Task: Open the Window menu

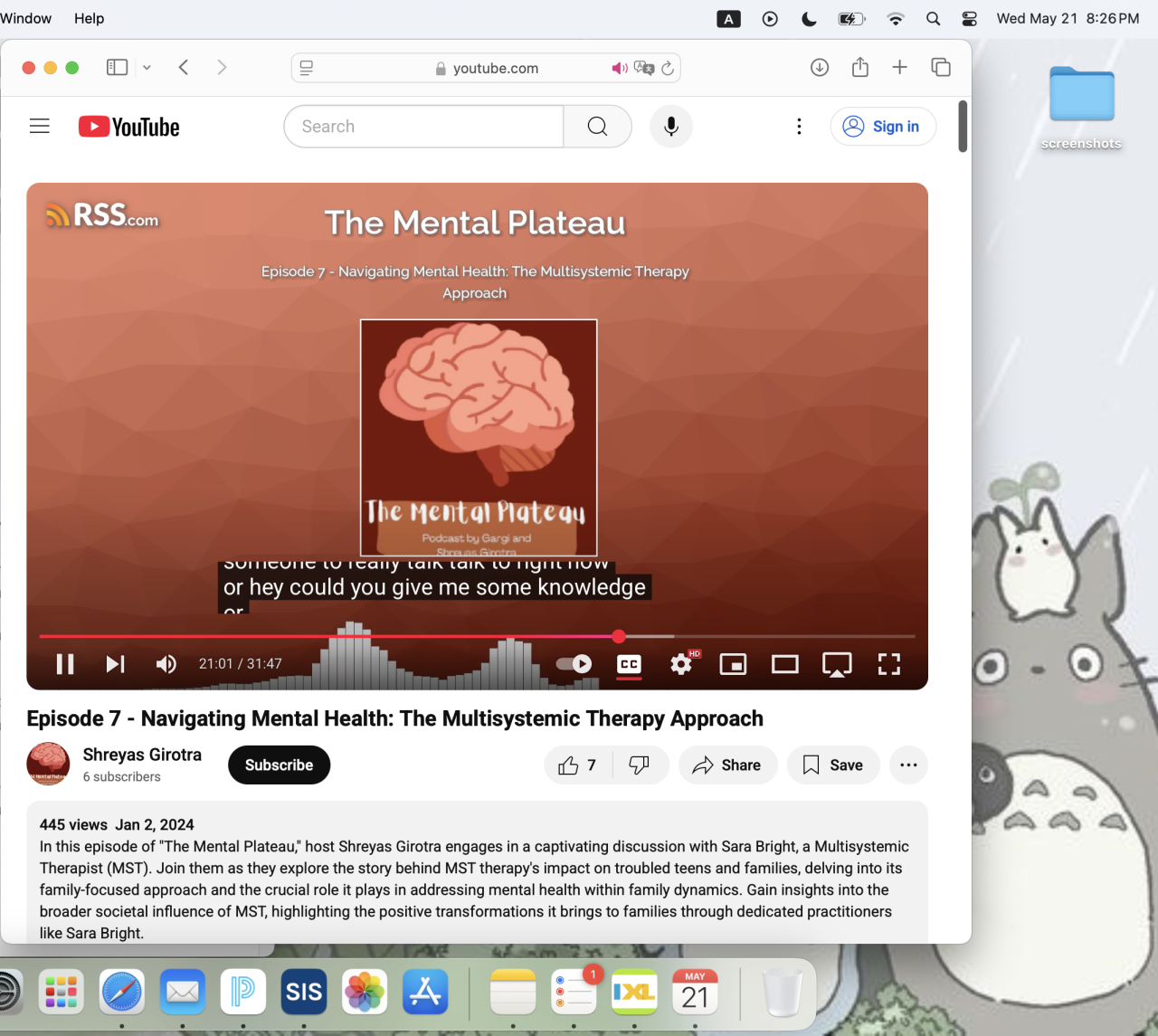Action: tap(26, 18)
